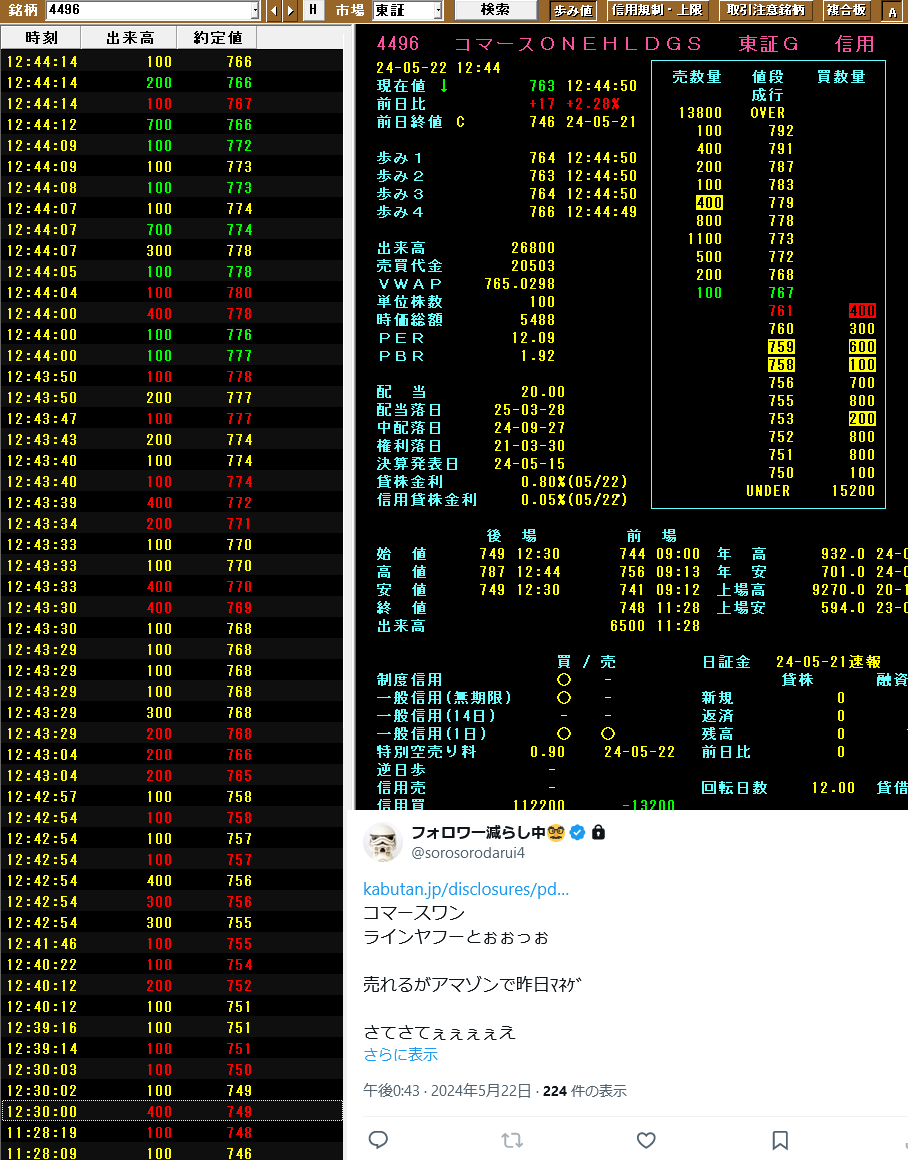
Task: Click the next stock arrow button
Action: 290,10
